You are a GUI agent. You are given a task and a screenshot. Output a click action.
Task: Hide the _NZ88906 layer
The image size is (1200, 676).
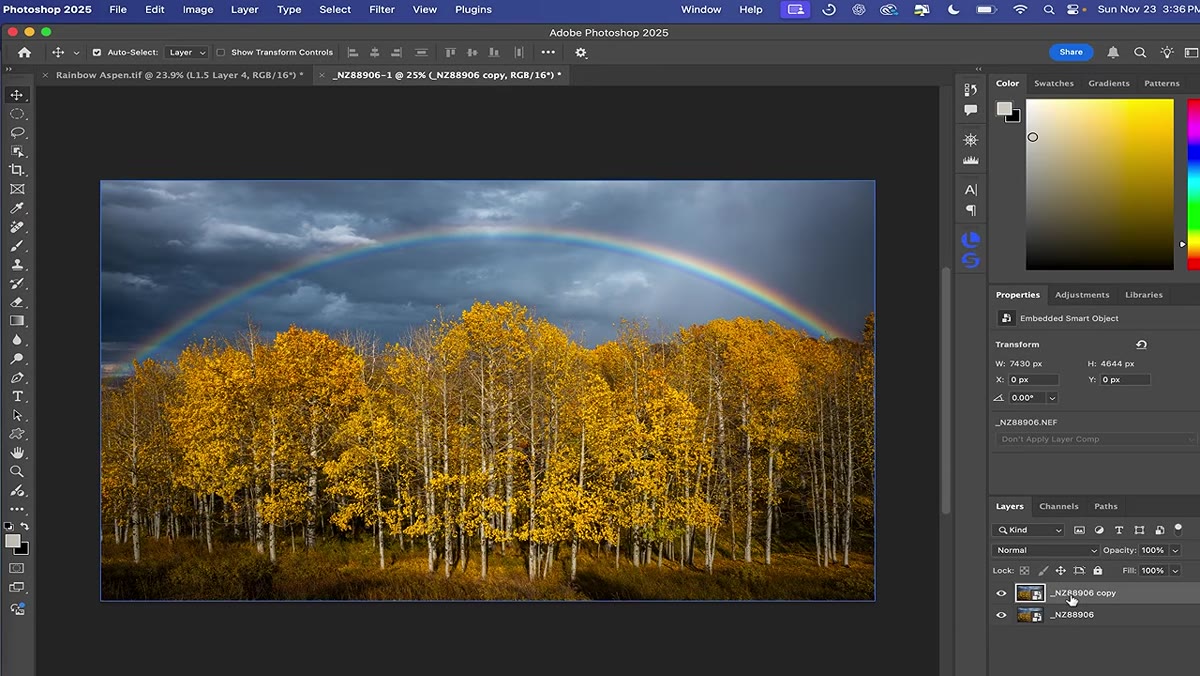click(x=1001, y=615)
